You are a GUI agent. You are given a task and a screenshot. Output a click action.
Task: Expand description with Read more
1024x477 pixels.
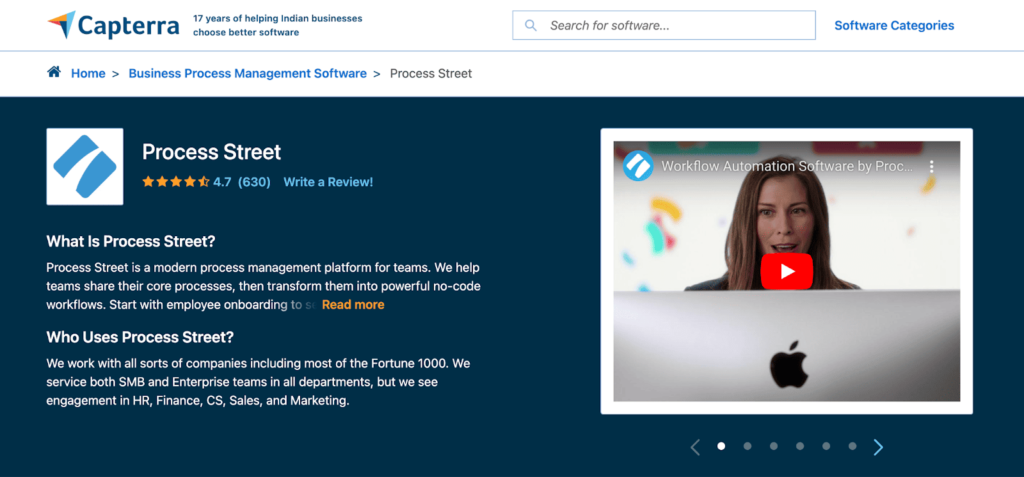coord(353,304)
